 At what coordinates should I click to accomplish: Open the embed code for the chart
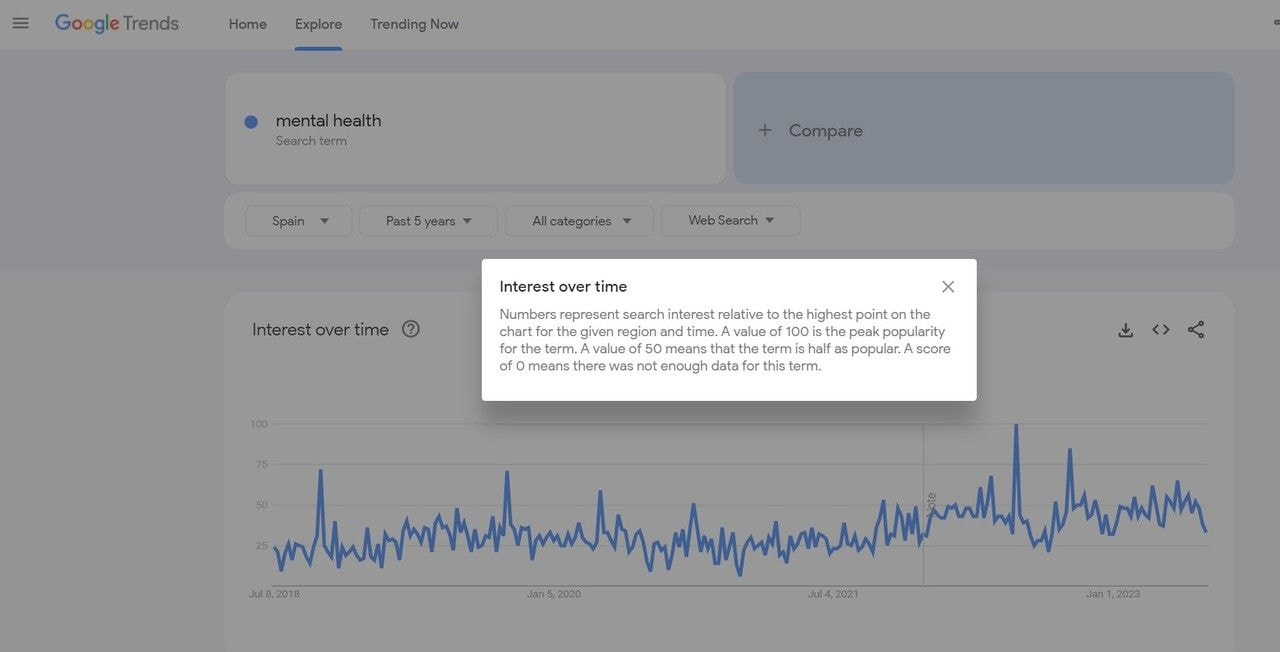(1160, 329)
